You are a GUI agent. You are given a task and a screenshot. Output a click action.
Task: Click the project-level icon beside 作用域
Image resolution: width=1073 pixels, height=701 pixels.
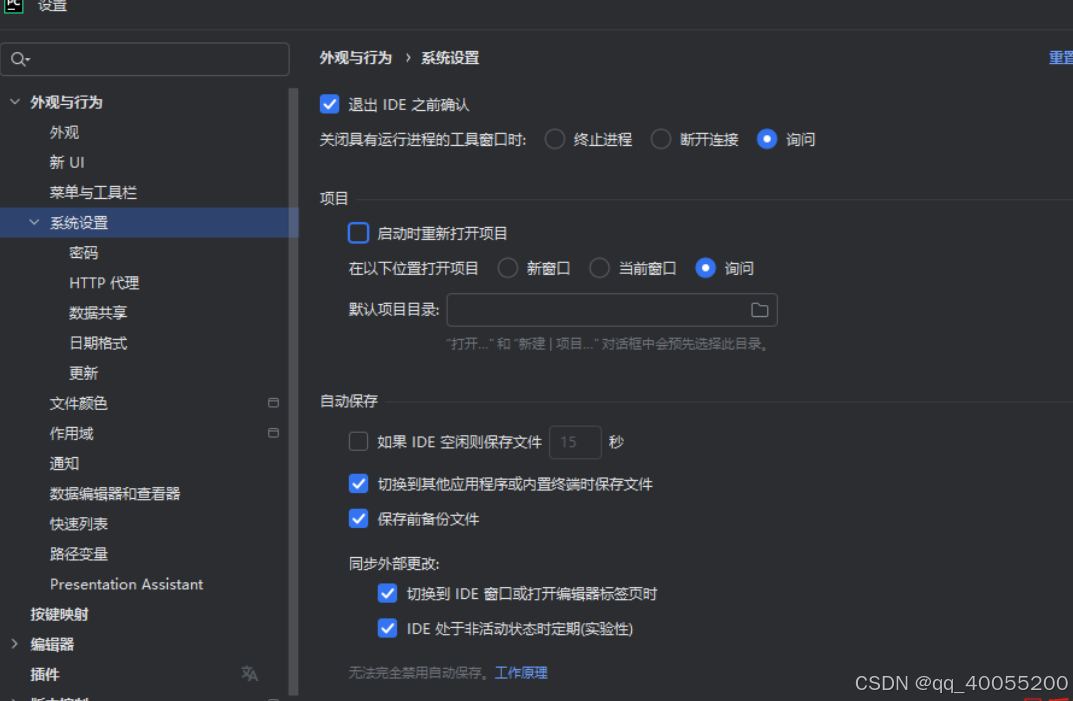[273, 433]
